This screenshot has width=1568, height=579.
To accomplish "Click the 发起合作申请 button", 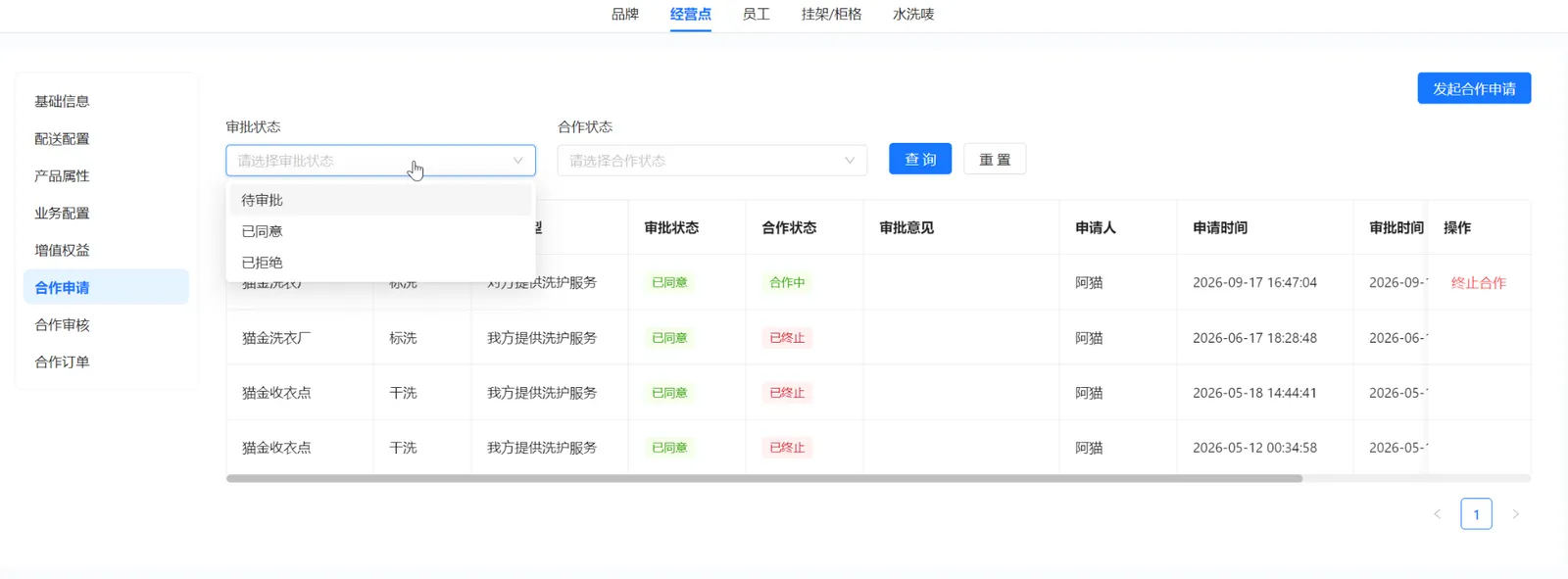I will (1474, 88).
